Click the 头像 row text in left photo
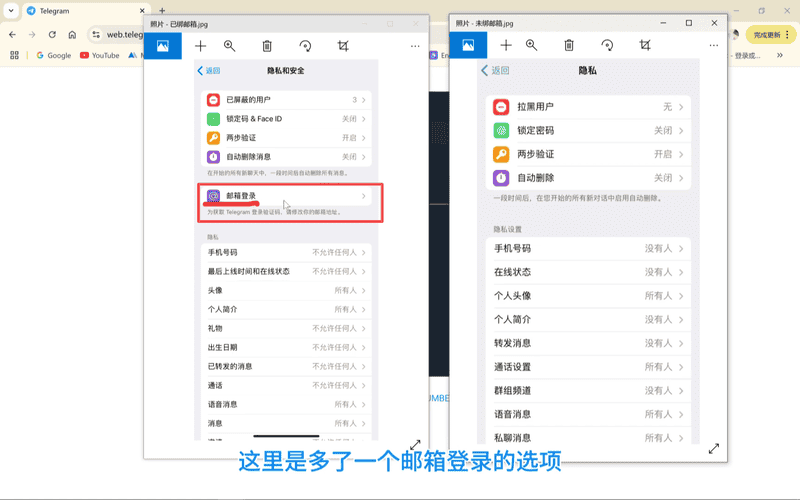This screenshot has width=800, height=500. 215,290
